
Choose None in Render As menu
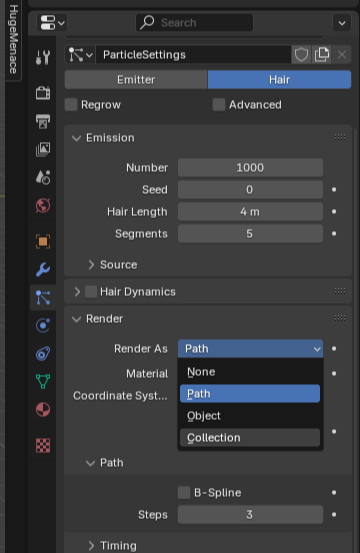pos(250,372)
